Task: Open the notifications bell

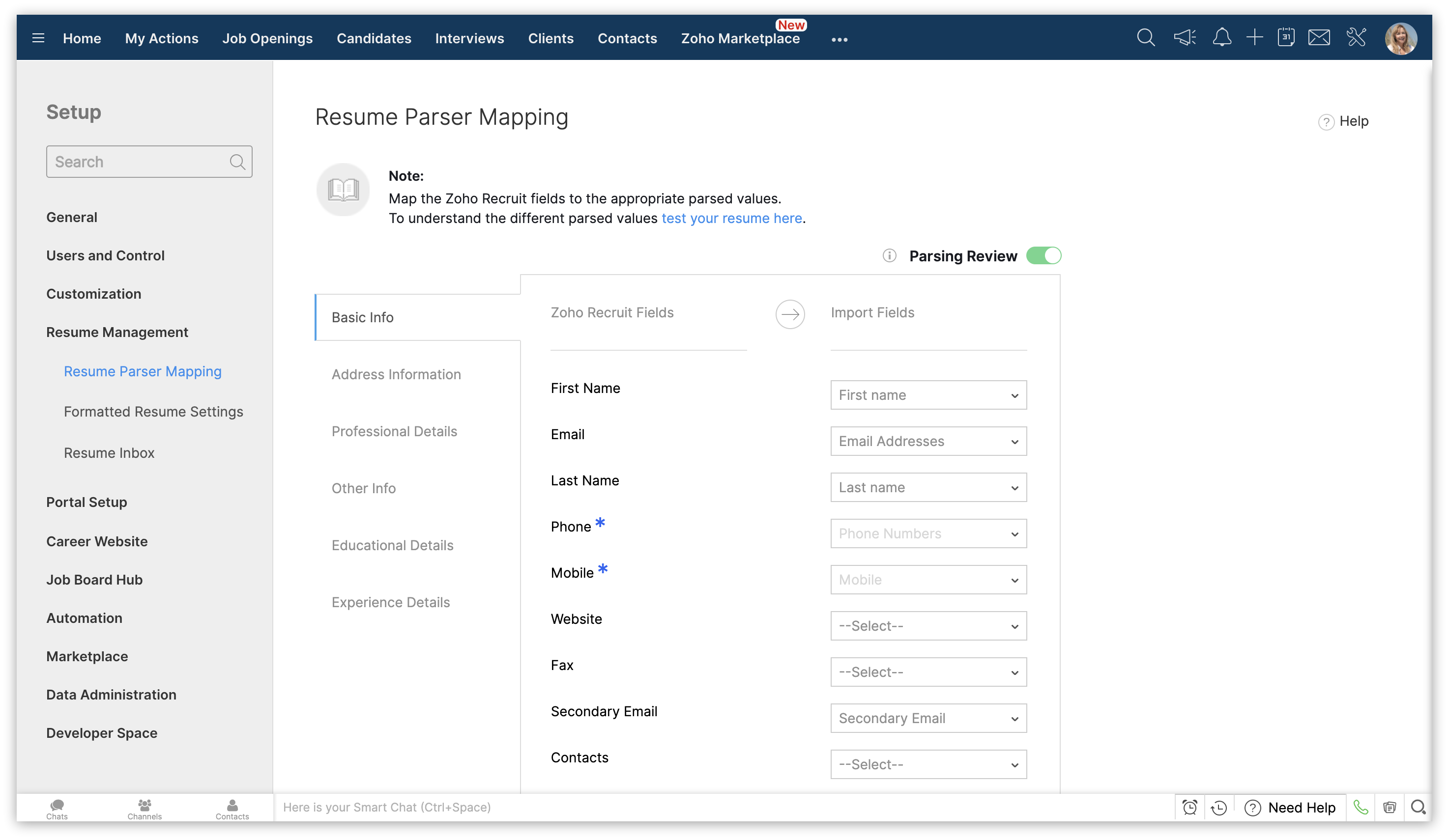Action: 1222,38
